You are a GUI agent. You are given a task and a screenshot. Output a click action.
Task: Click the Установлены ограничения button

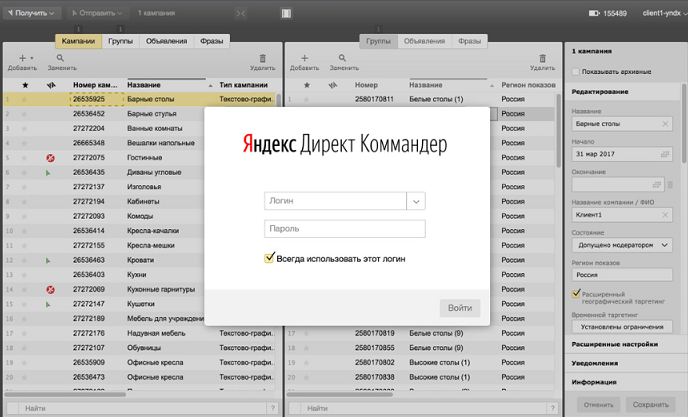coord(622,327)
